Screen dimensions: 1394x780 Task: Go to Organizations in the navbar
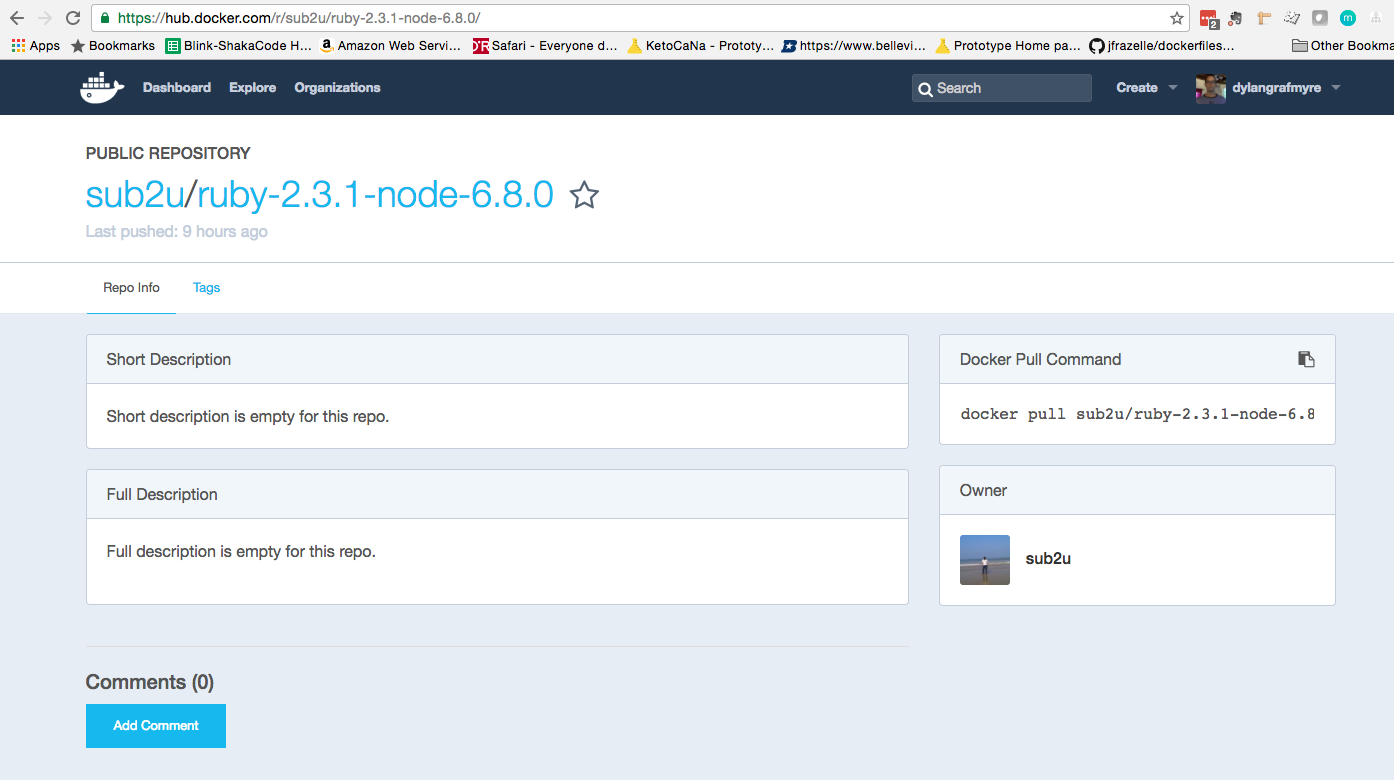pyautogui.click(x=337, y=88)
